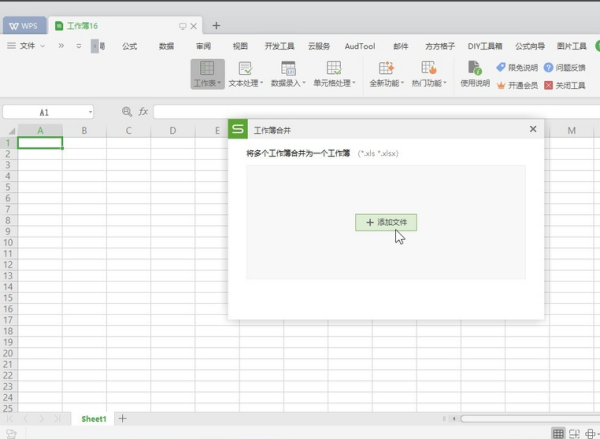This screenshot has height=439, width=600.
Task: Select the Sheet1 tab
Action: 94,418
